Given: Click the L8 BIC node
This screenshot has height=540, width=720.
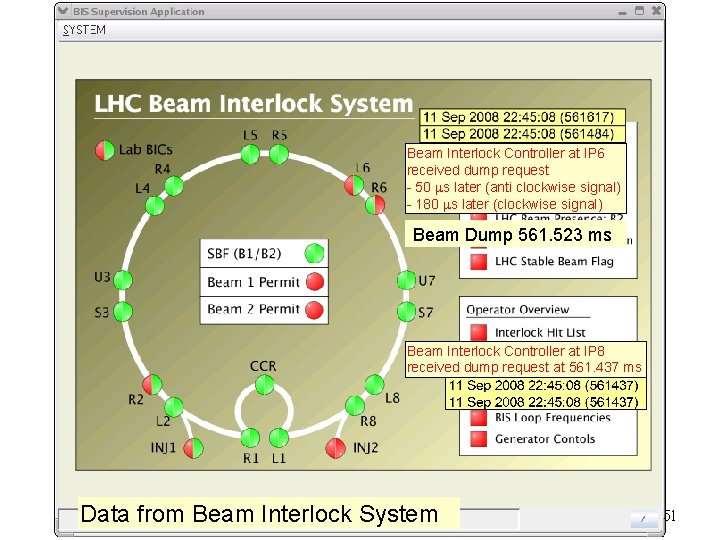Looking at the screenshot, I should [374, 384].
